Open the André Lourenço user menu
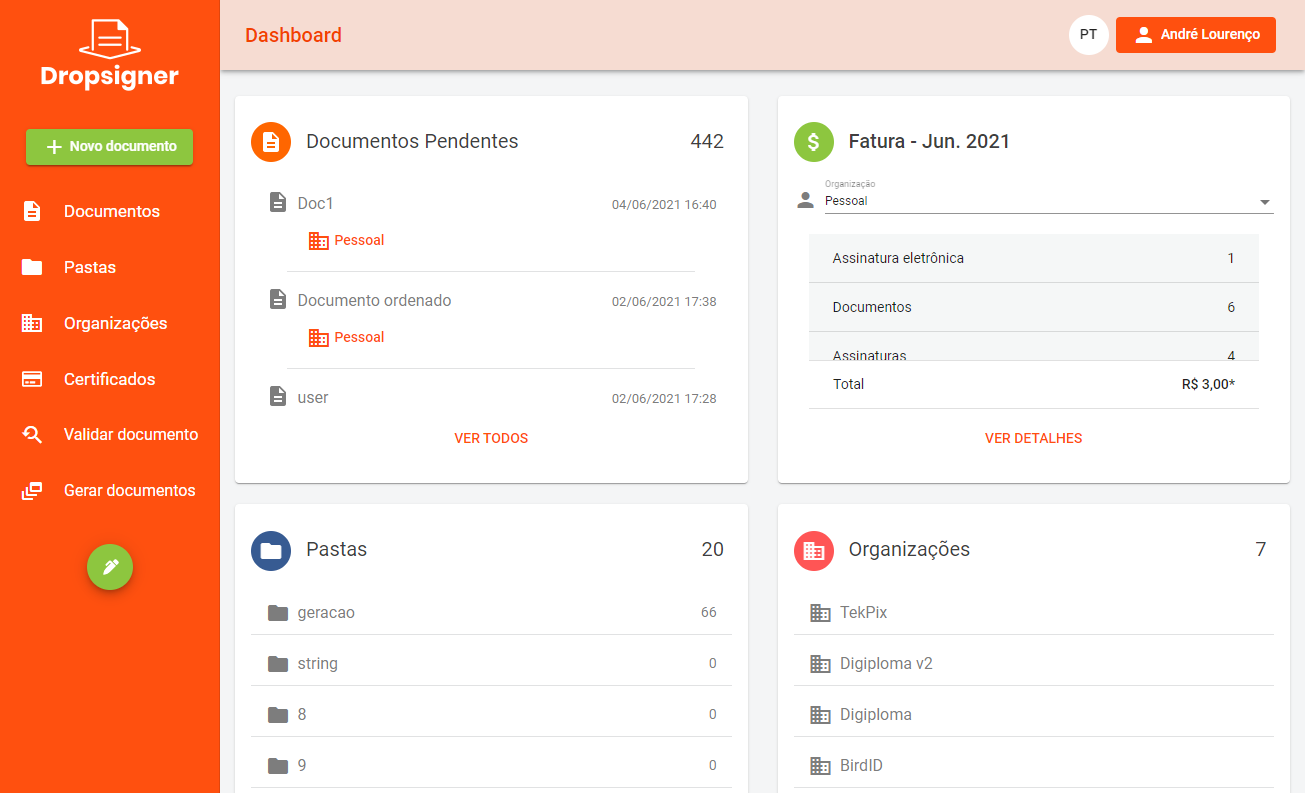1305x793 pixels. tap(1196, 35)
